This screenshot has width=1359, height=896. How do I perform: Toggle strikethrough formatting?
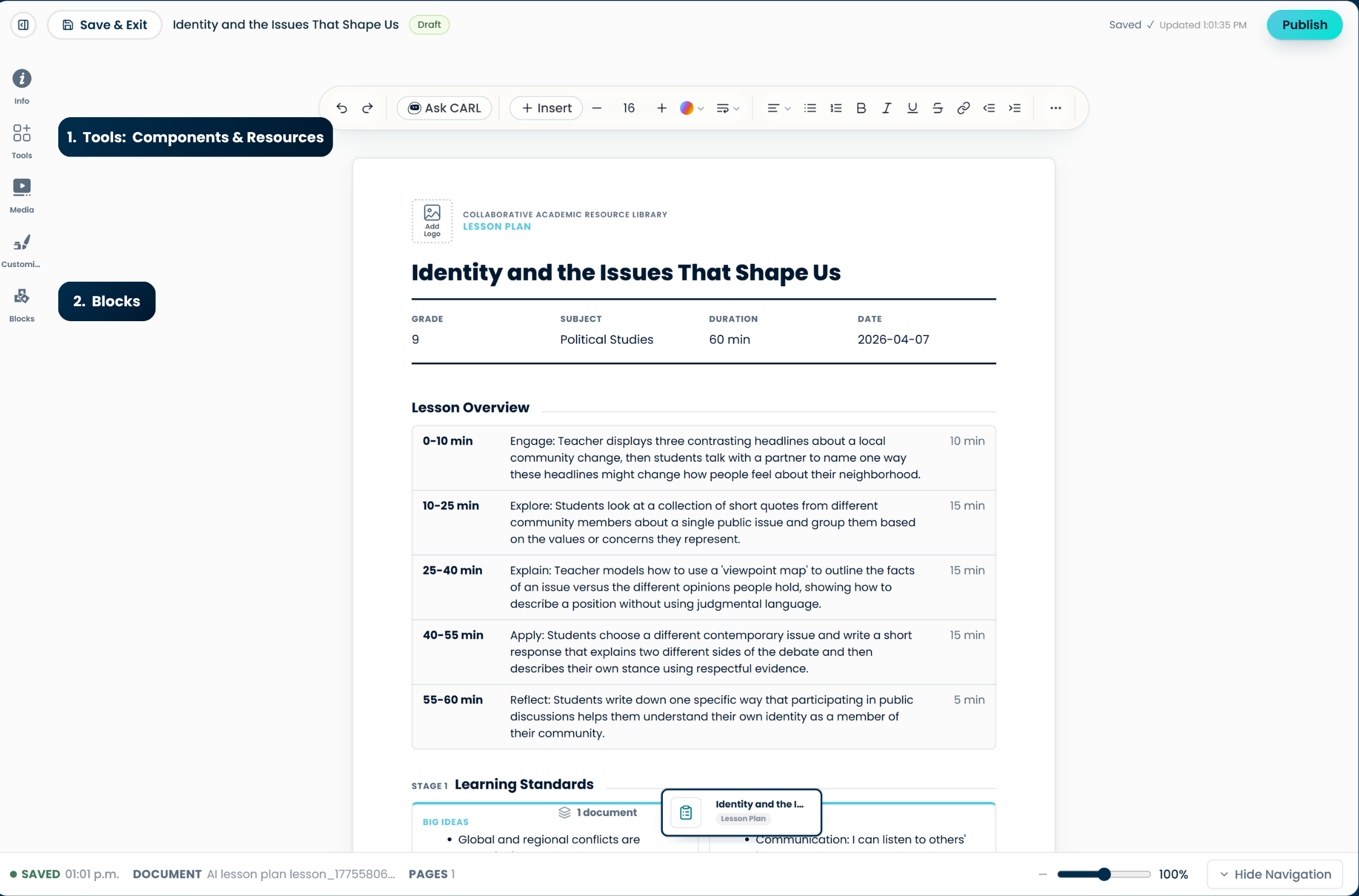click(938, 108)
